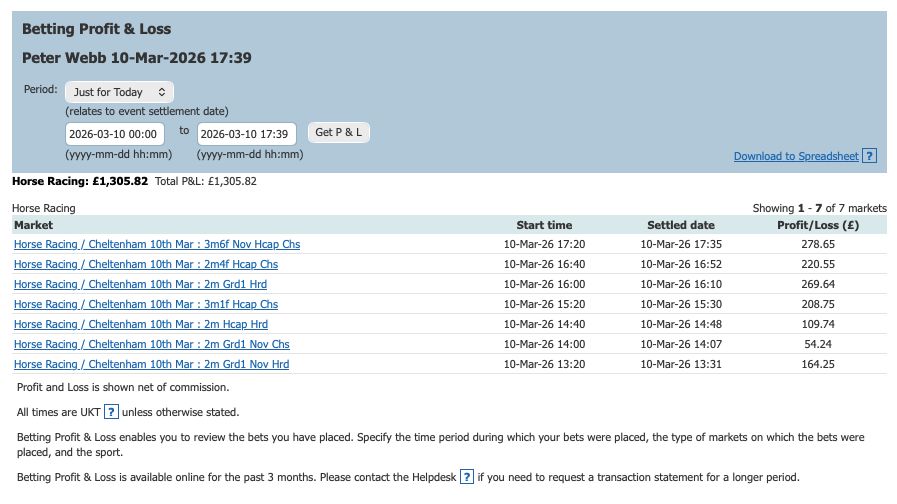
Task: Select the 54.24 profit value
Action: click(818, 344)
